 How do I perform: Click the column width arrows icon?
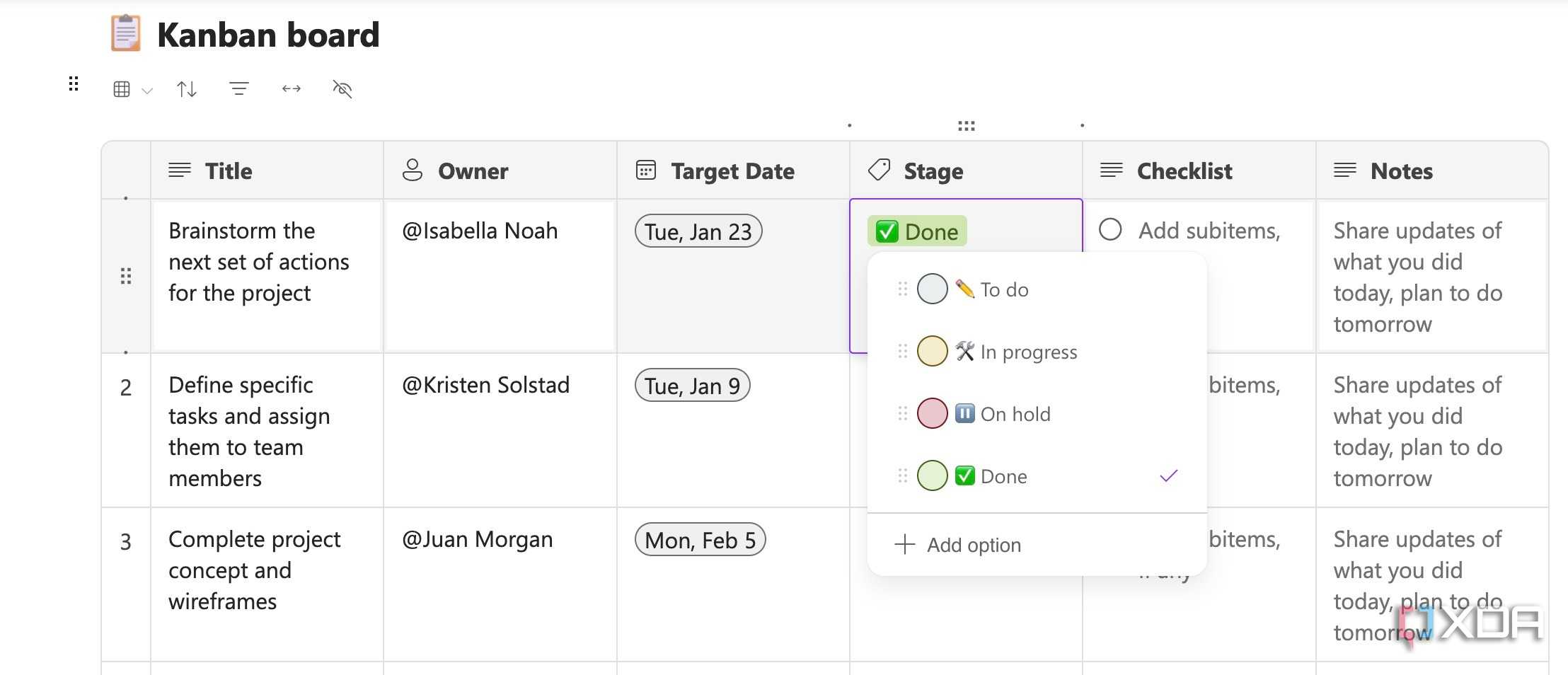292,88
